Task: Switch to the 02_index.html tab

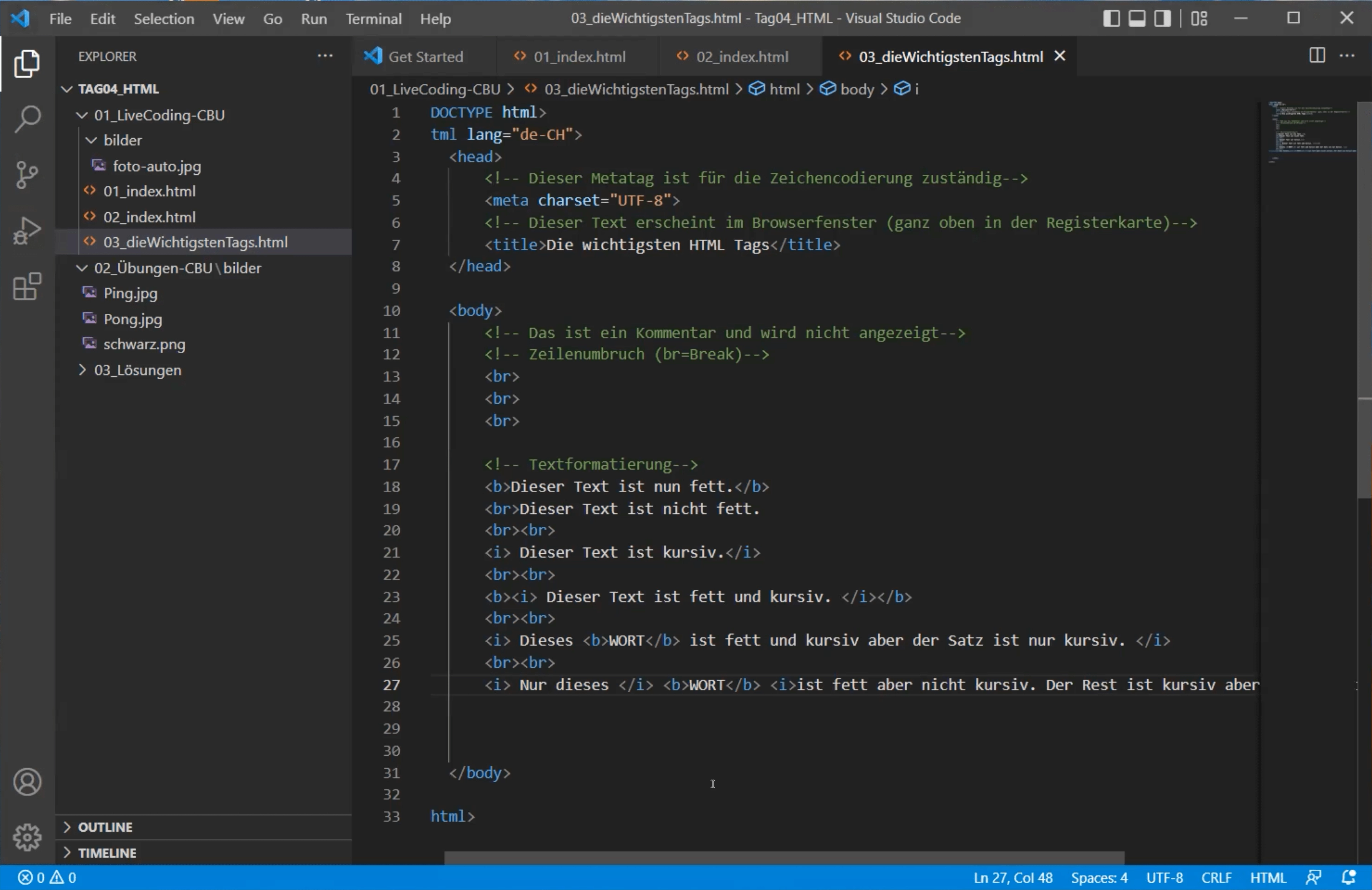Action: point(741,56)
